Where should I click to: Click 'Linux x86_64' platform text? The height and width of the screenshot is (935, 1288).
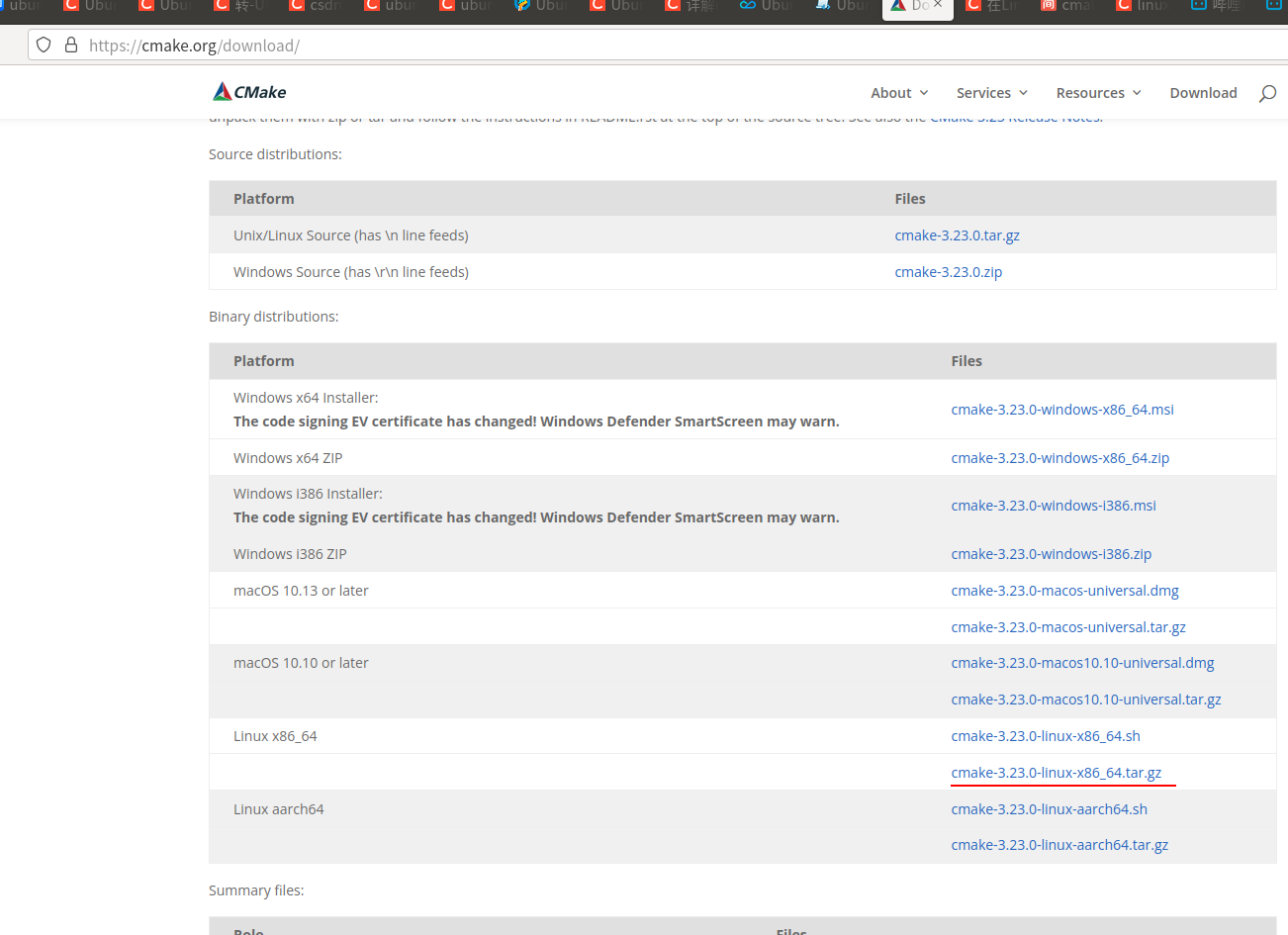[x=275, y=736]
